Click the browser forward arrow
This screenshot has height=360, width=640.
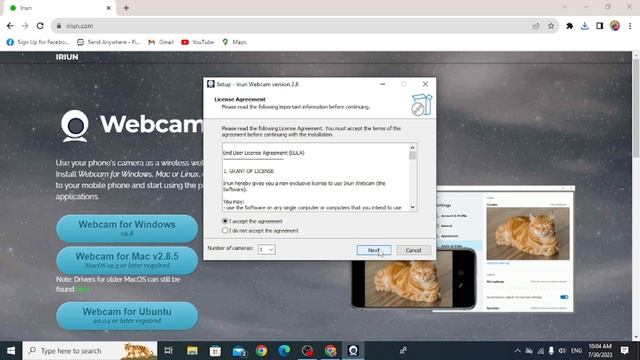point(25,26)
